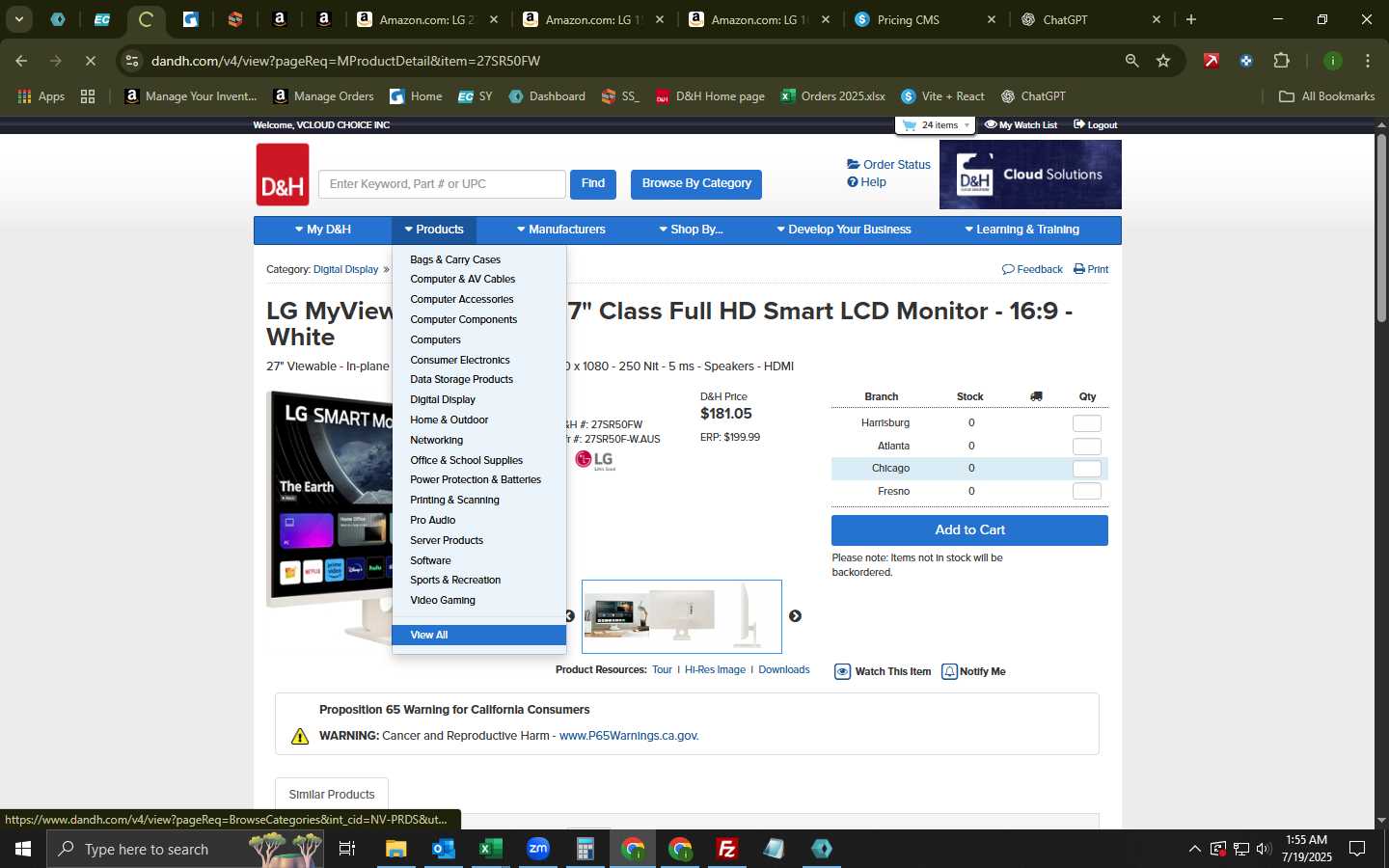Expand the cart items dropdown arrow

(967, 125)
